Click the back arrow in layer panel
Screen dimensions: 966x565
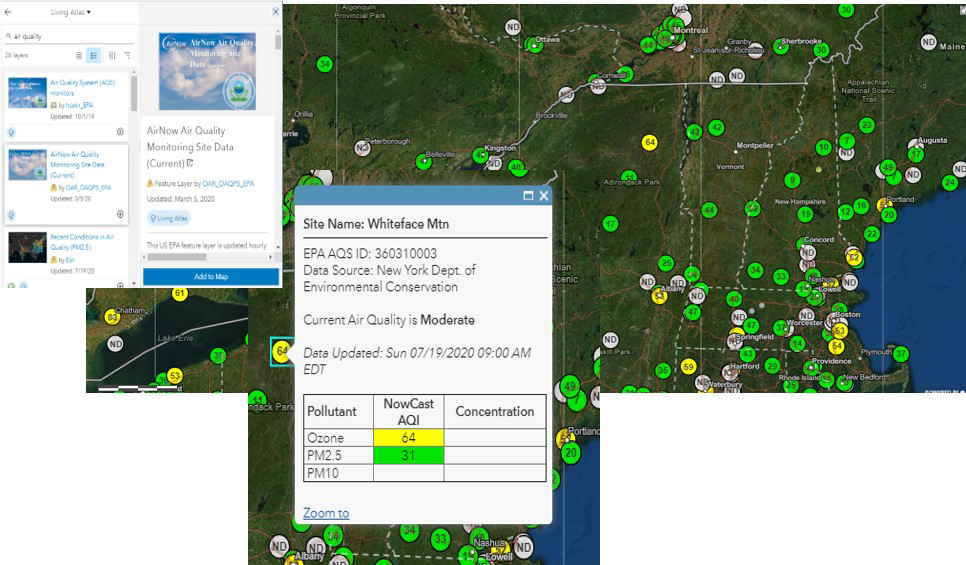point(8,12)
